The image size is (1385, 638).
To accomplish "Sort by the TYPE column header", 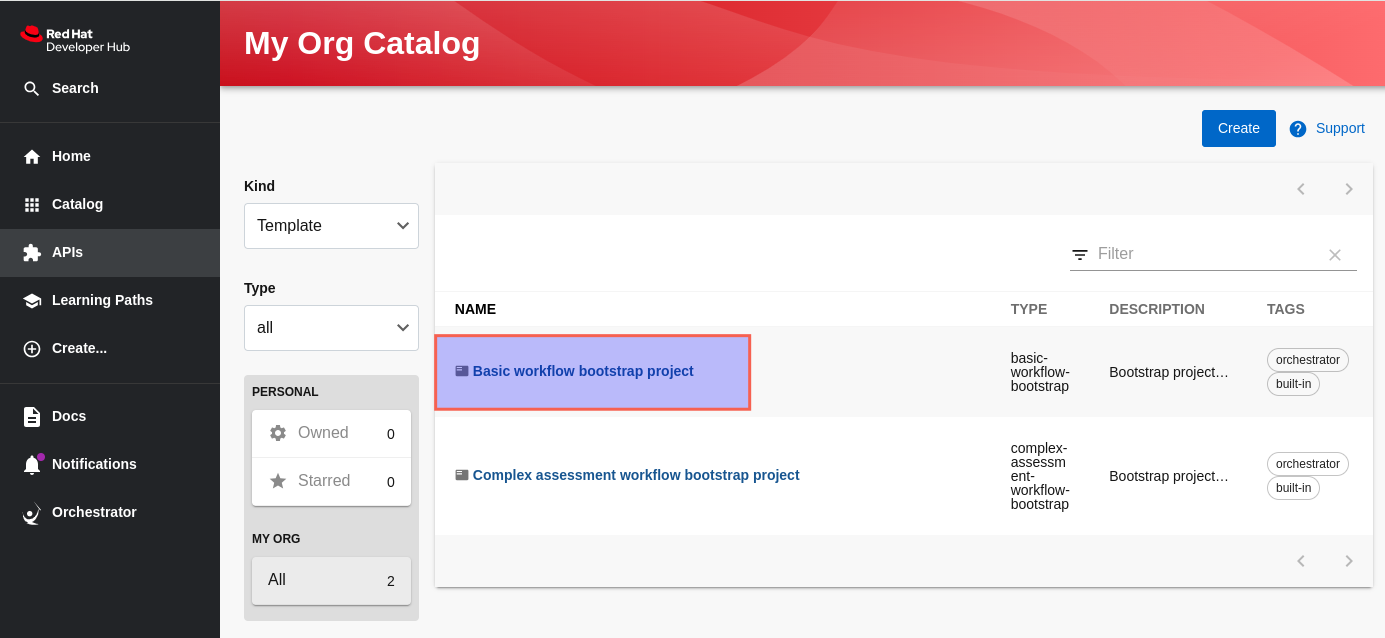I will (1029, 309).
